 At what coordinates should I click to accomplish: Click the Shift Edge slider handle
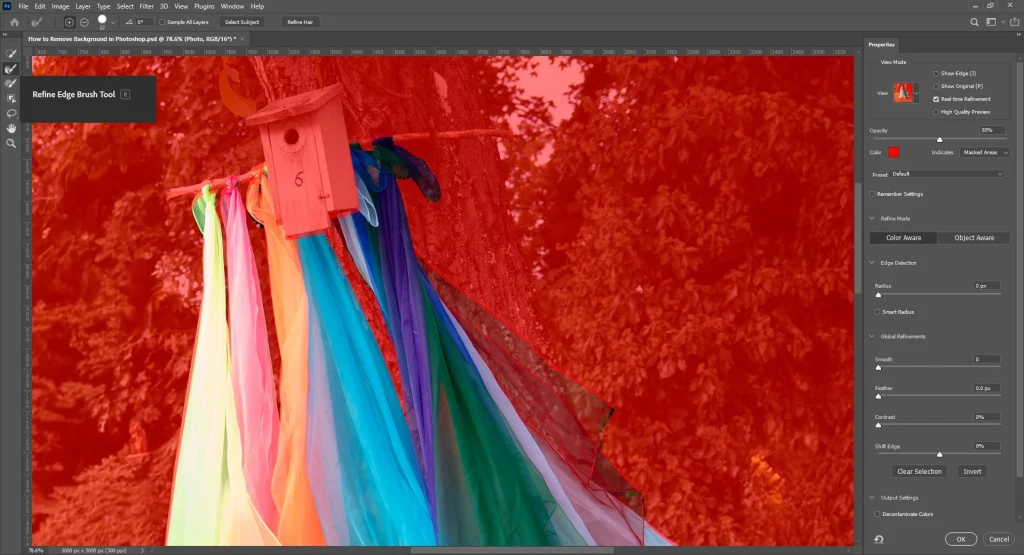(x=940, y=454)
